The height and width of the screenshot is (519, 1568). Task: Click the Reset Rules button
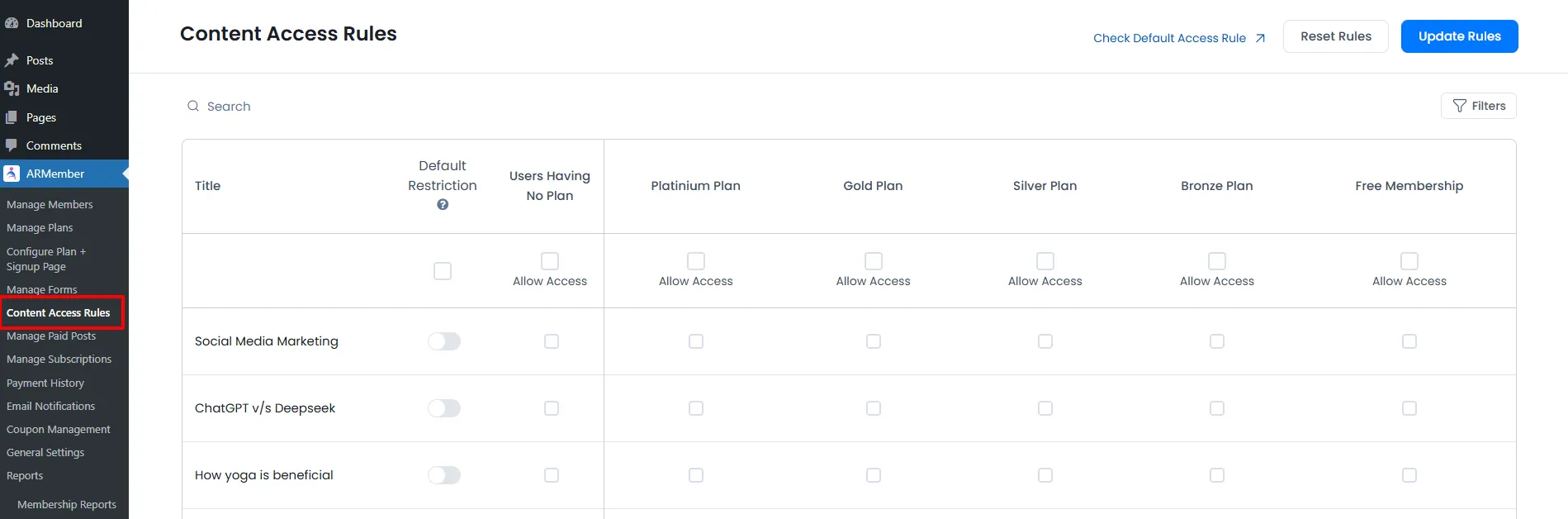click(1335, 36)
